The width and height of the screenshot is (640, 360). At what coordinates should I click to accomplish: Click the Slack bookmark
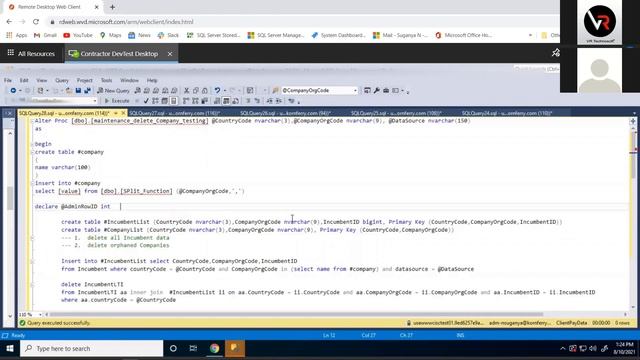(168, 36)
